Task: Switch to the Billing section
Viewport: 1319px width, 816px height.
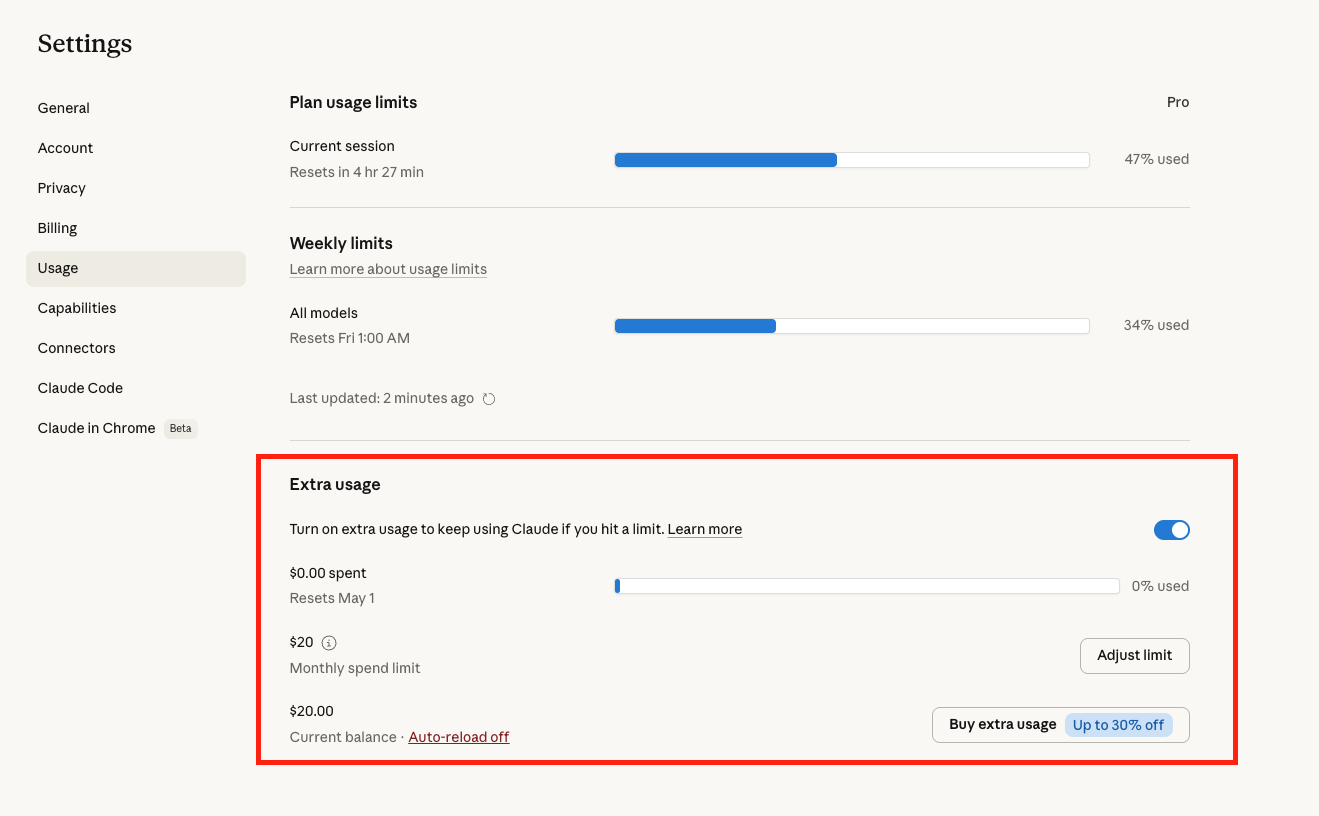Action: (58, 228)
